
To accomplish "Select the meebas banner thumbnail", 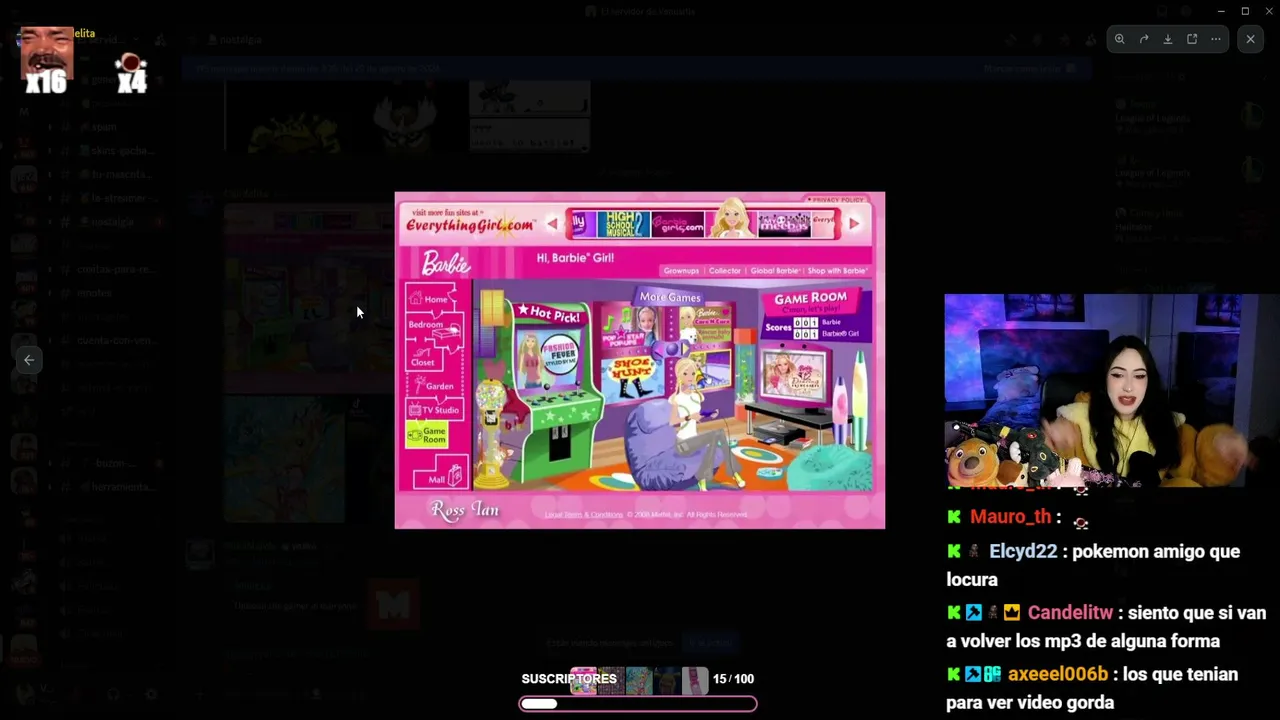I will tap(784, 224).
